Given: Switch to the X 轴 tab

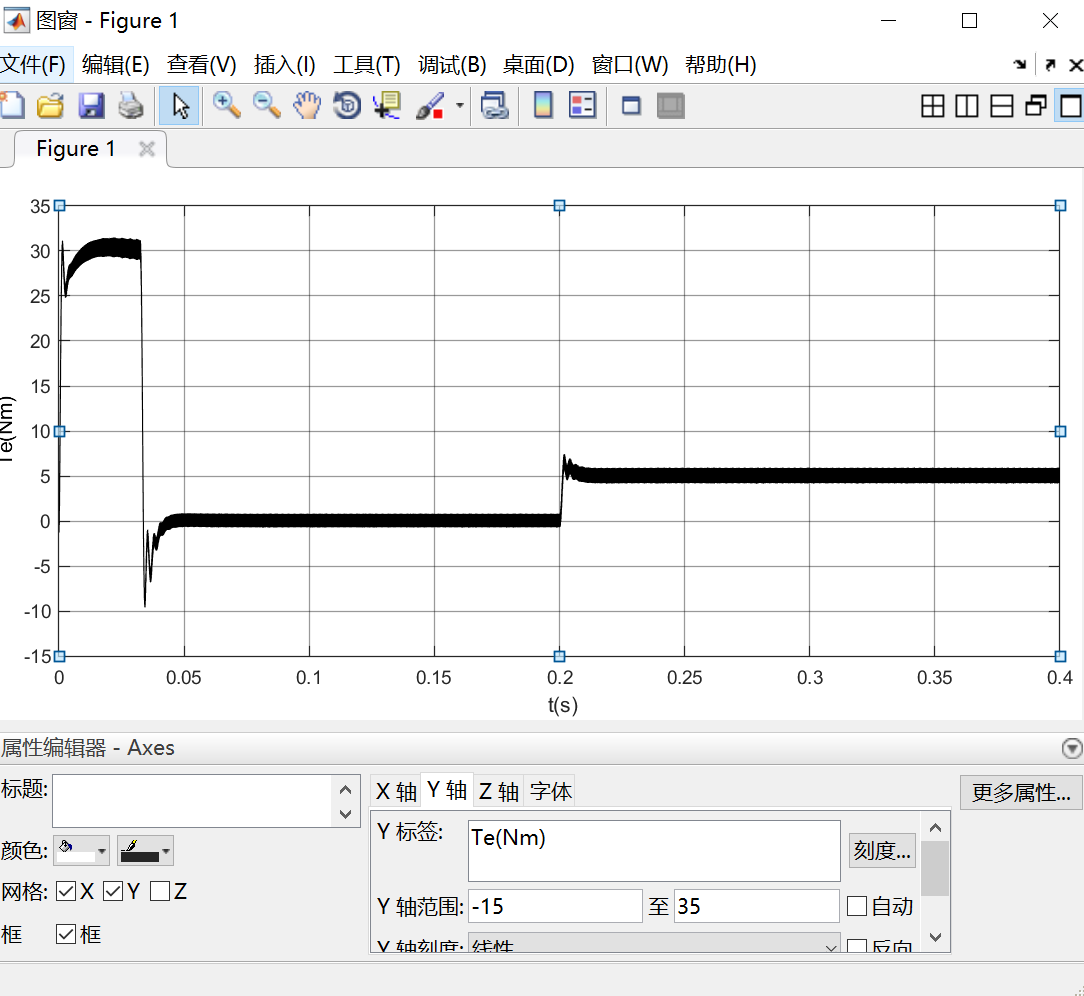Looking at the screenshot, I should point(396,791).
